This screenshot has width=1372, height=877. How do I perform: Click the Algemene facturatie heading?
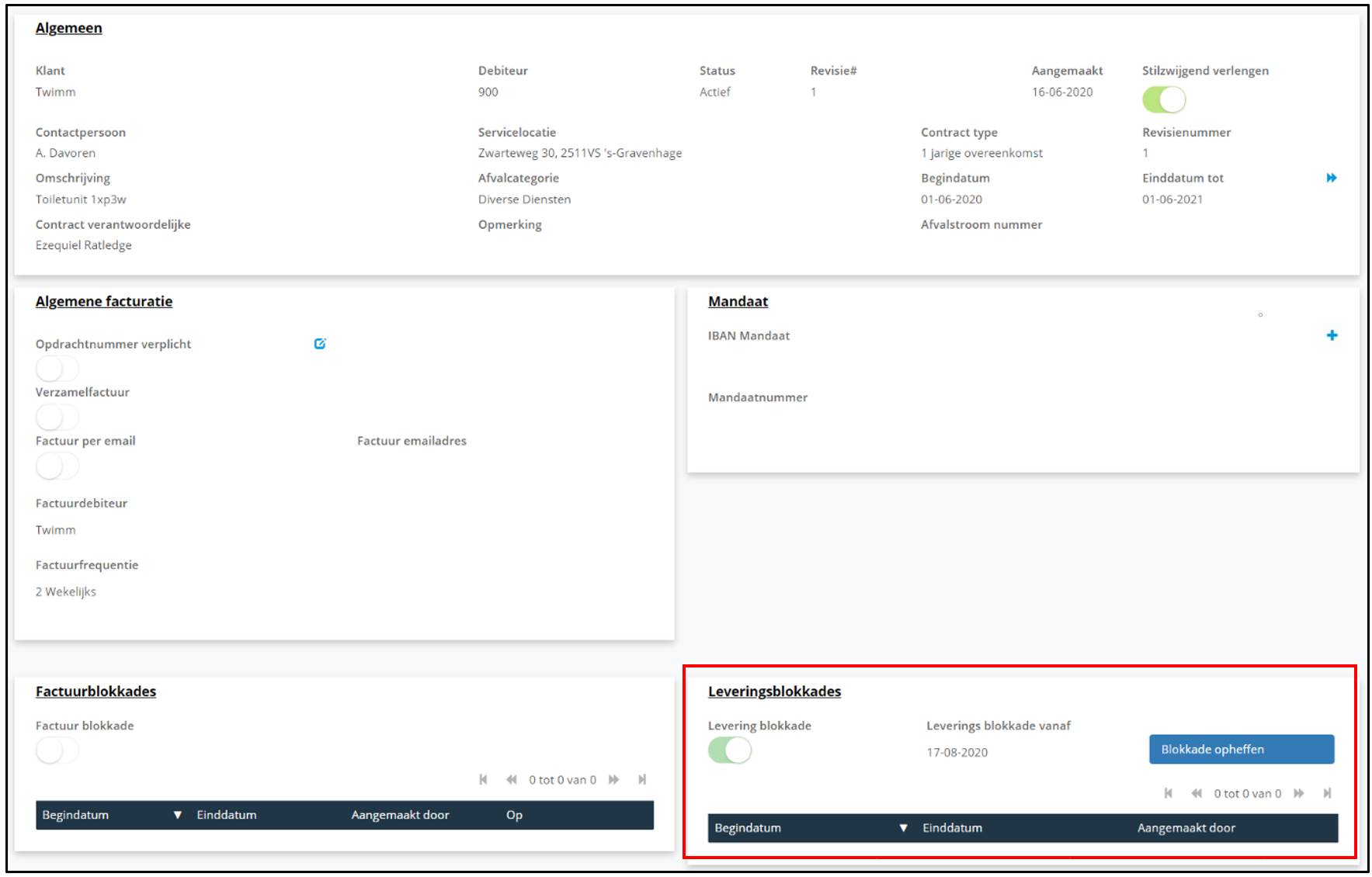[104, 301]
